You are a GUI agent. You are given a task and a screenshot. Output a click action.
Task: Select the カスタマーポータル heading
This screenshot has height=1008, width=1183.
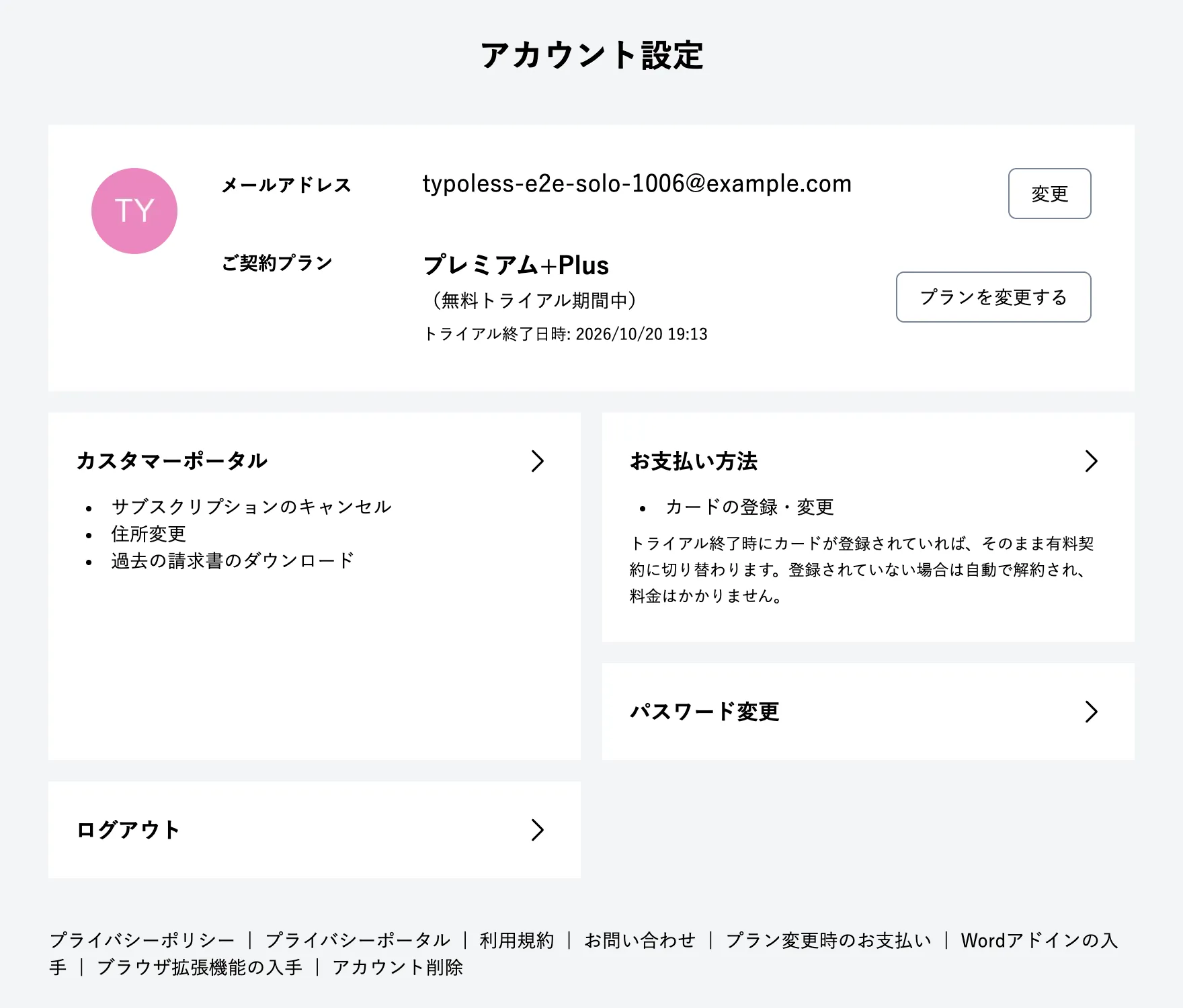click(172, 461)
